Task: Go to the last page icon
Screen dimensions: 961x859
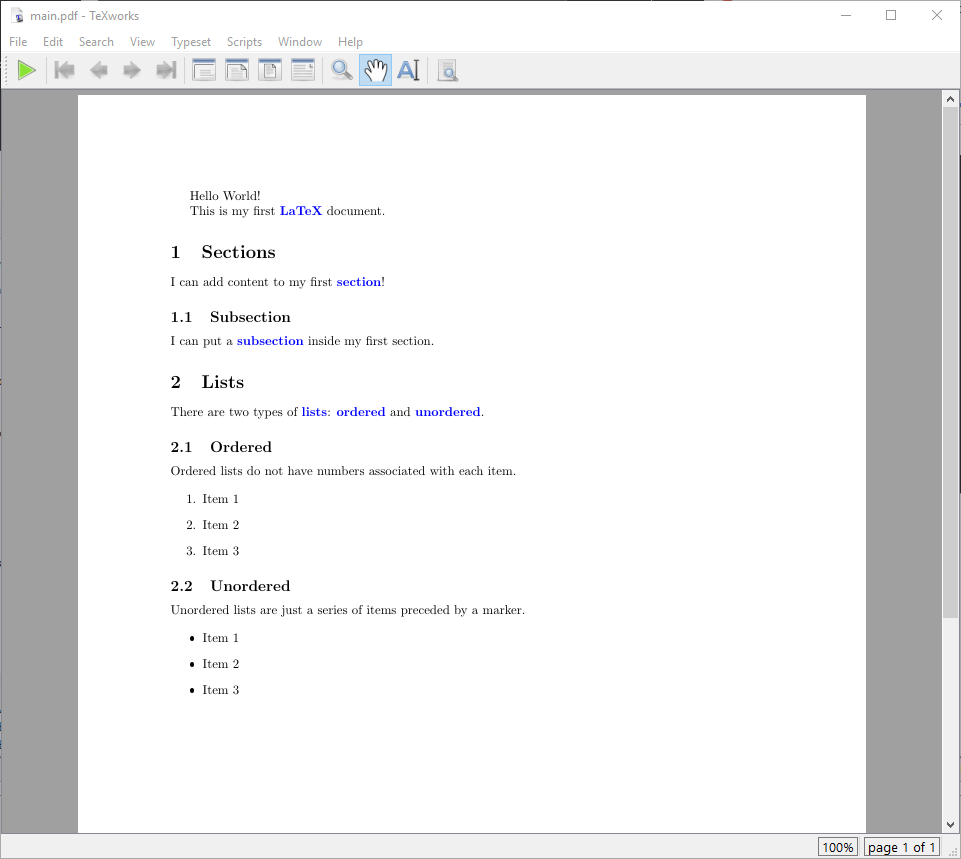Action: (x=165, y=70)
